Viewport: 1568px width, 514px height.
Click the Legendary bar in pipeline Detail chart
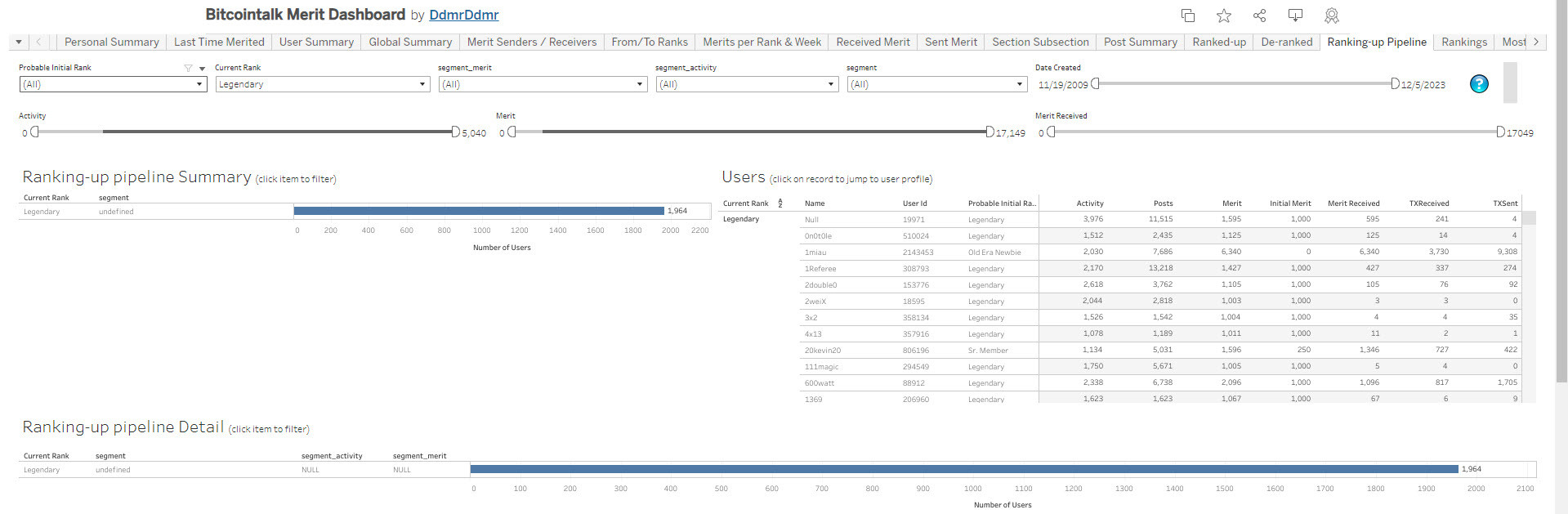[964, 469]
